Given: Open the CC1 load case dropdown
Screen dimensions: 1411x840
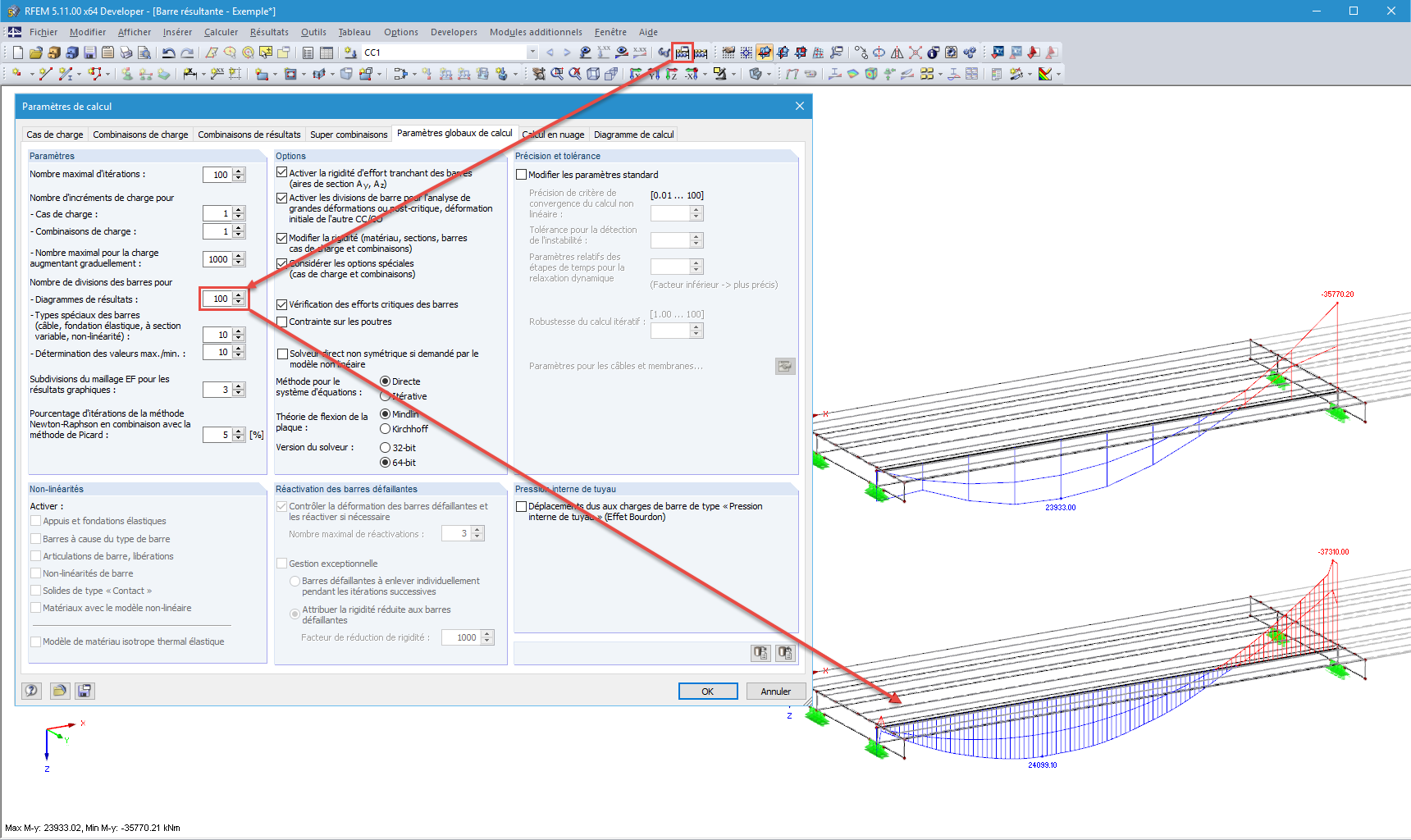Looking at the screenshot, I should tap(532, 52).
